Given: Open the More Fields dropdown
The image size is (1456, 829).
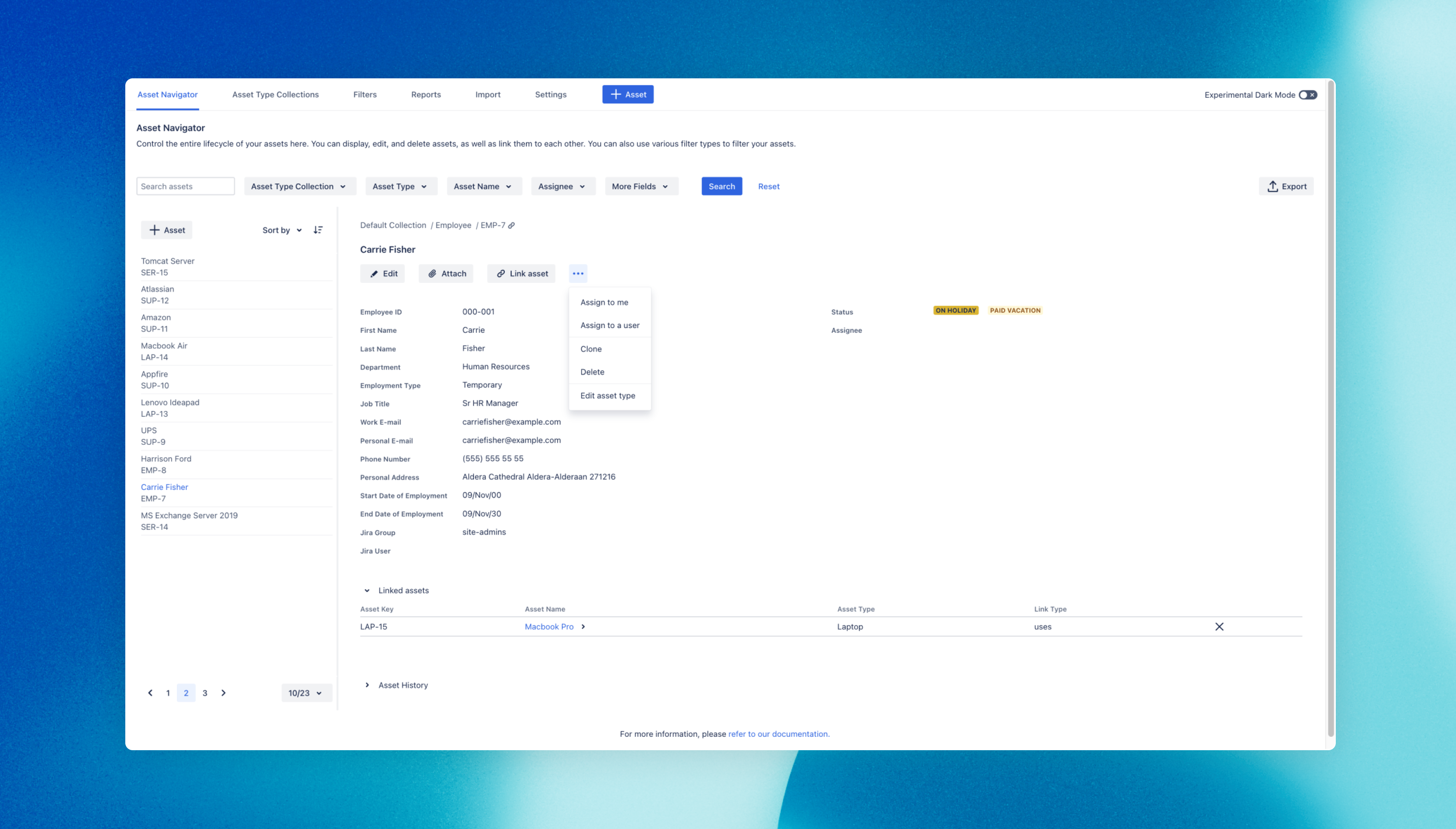Looking at the screenshot, I should 641,186.
